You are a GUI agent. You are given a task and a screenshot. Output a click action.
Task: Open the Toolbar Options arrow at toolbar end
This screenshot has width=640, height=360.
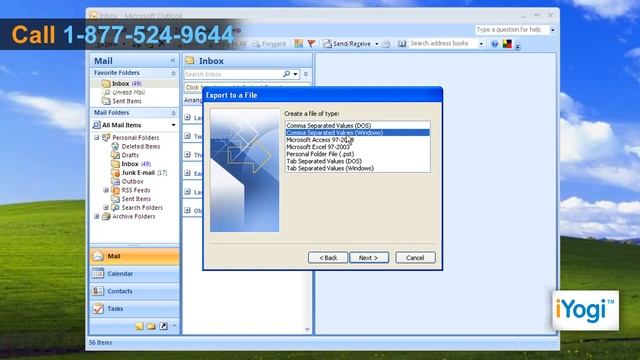[517, 46]
